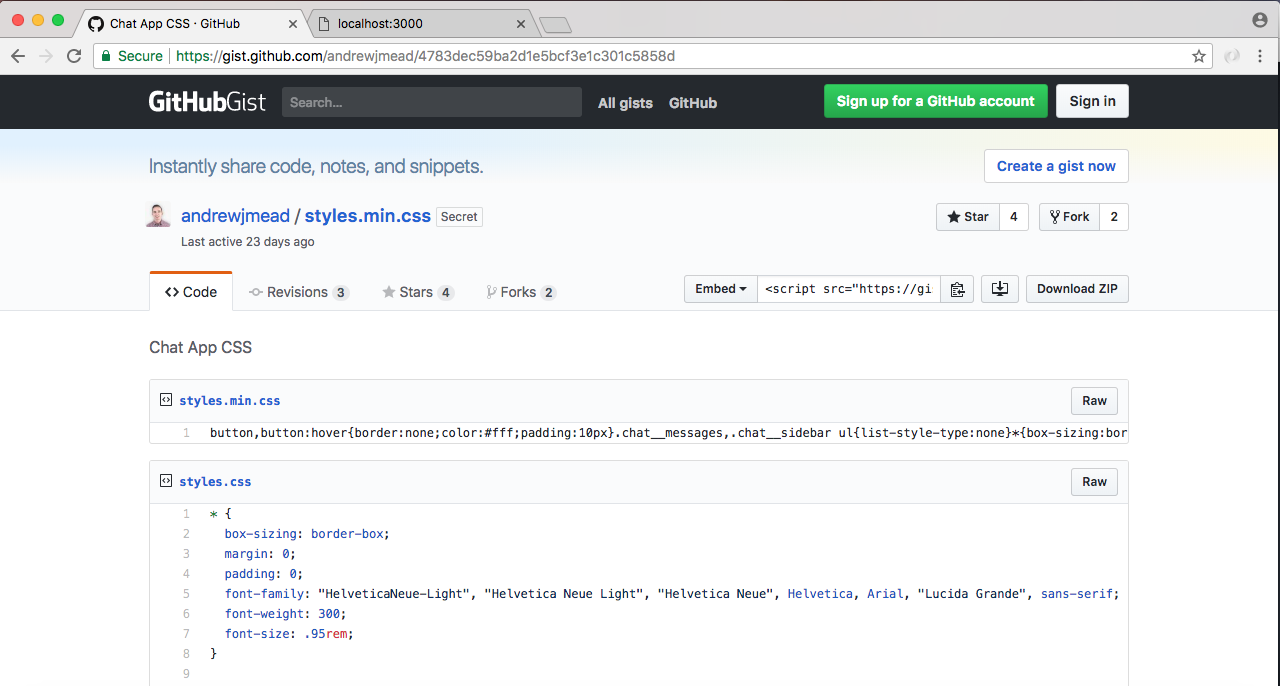Click code file icon beside styles.min.css header
Screen dimensions: 1280x686
click(166, 400)
